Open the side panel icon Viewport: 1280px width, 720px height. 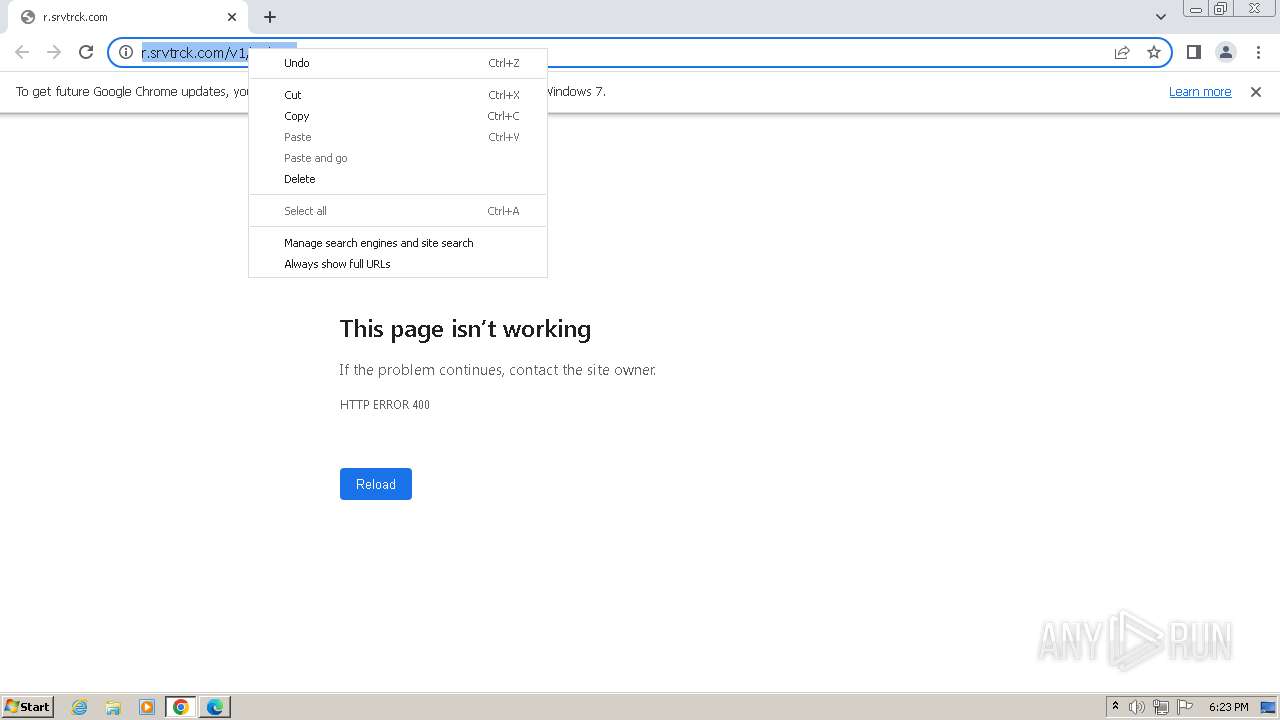click(x=1193, y=52)
